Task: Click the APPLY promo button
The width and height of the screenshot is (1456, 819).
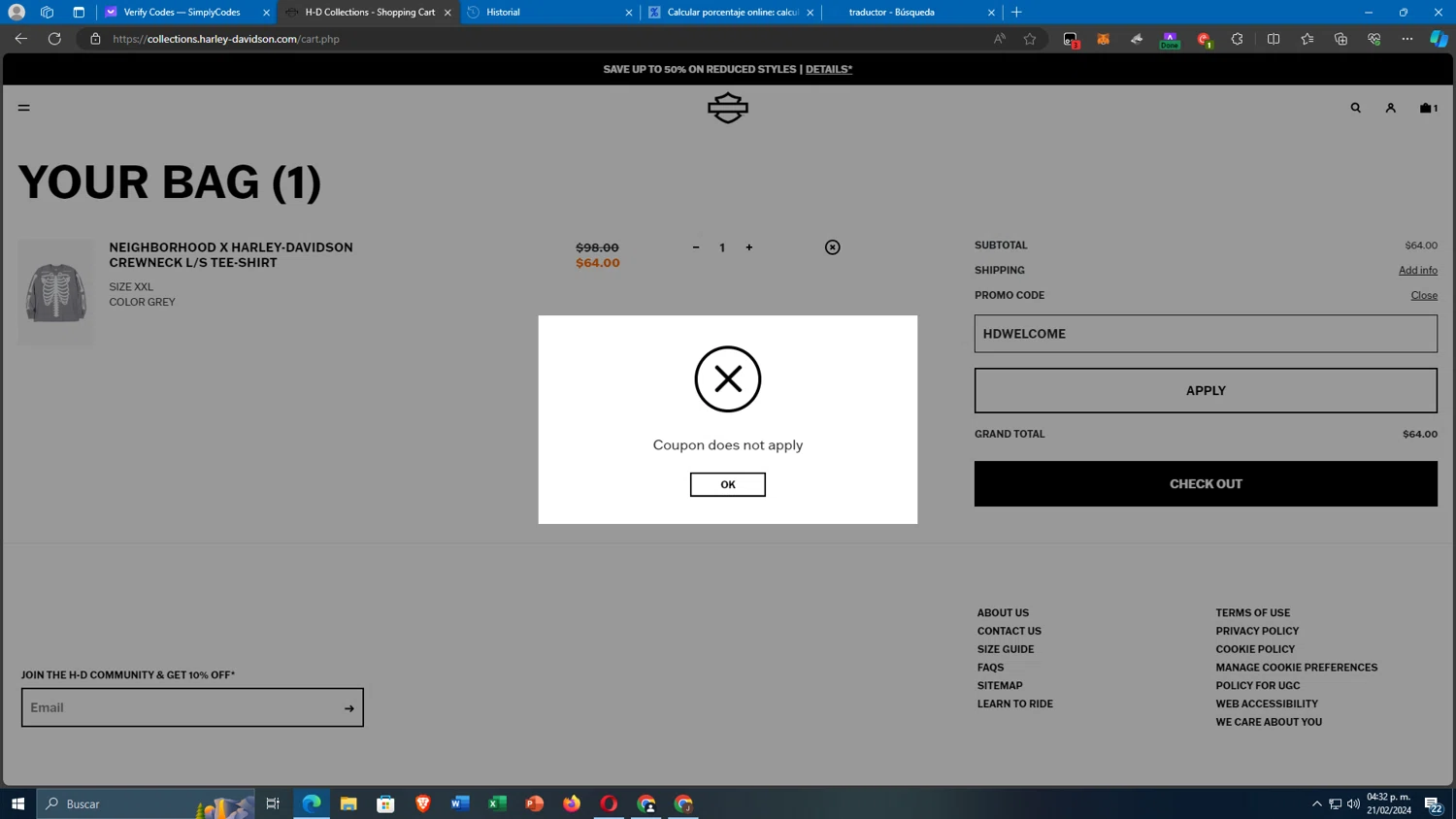Action: coord(1206,390)
